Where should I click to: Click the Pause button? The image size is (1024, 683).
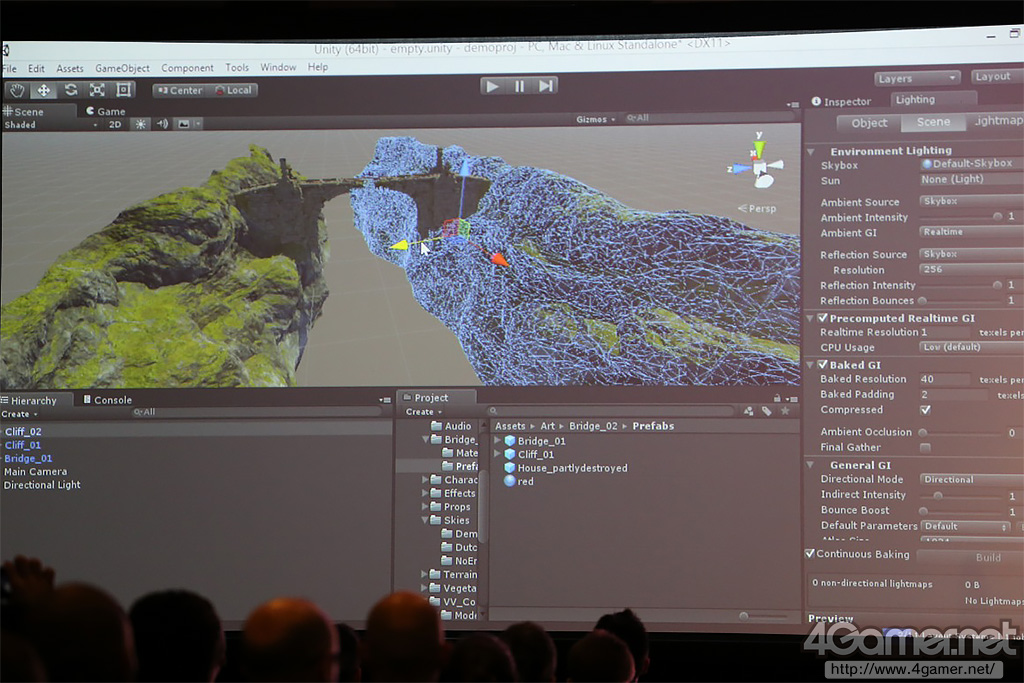tap(519, 86)
